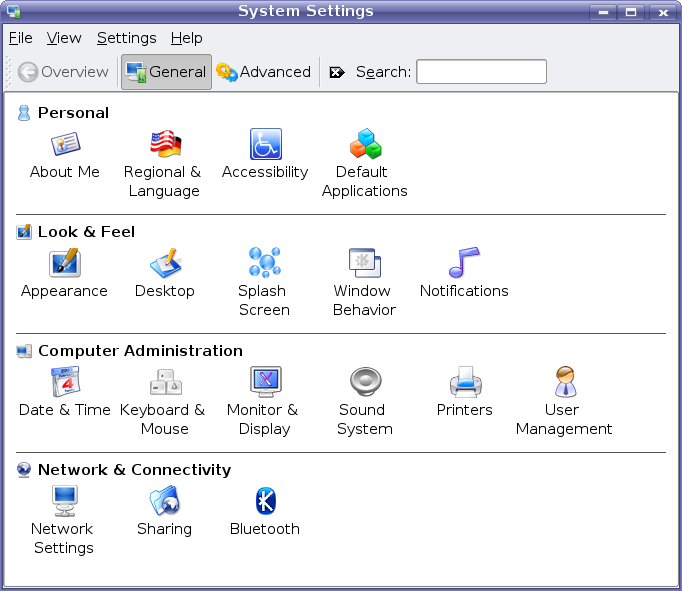Open Default Applications settings
The image size is (682, 591).
tap(365, 146)
